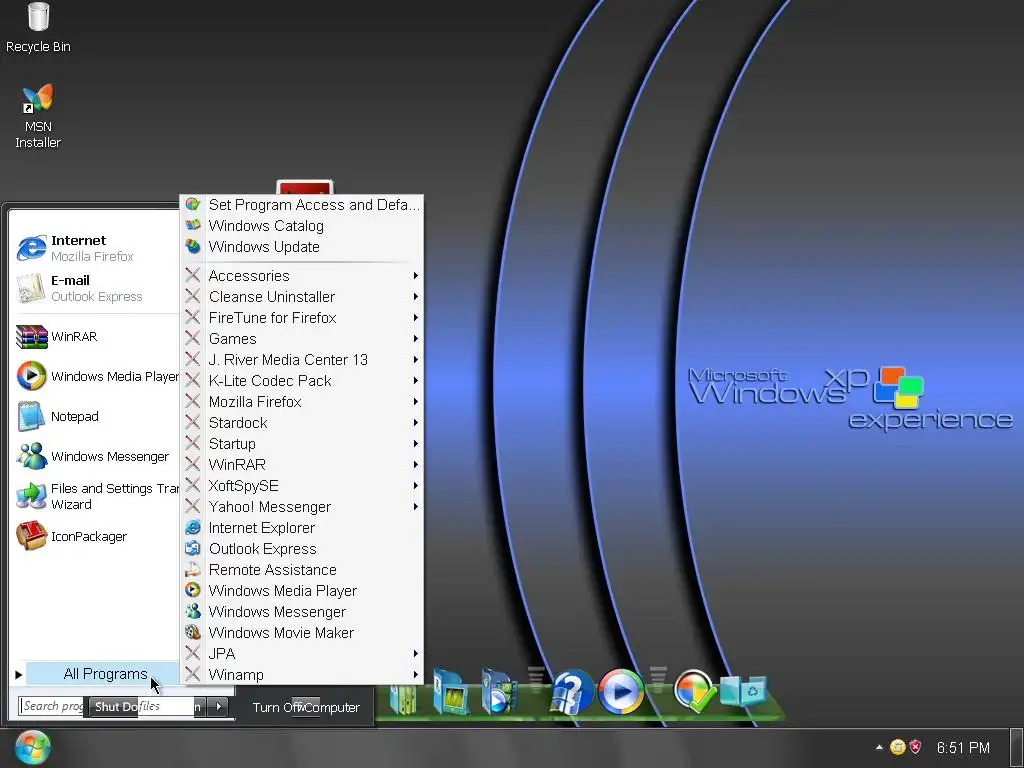The width and height of the screenshot is (1024, 768).
Task: Open Files and Settings Transfer Wizard
Action: [97, 496]
